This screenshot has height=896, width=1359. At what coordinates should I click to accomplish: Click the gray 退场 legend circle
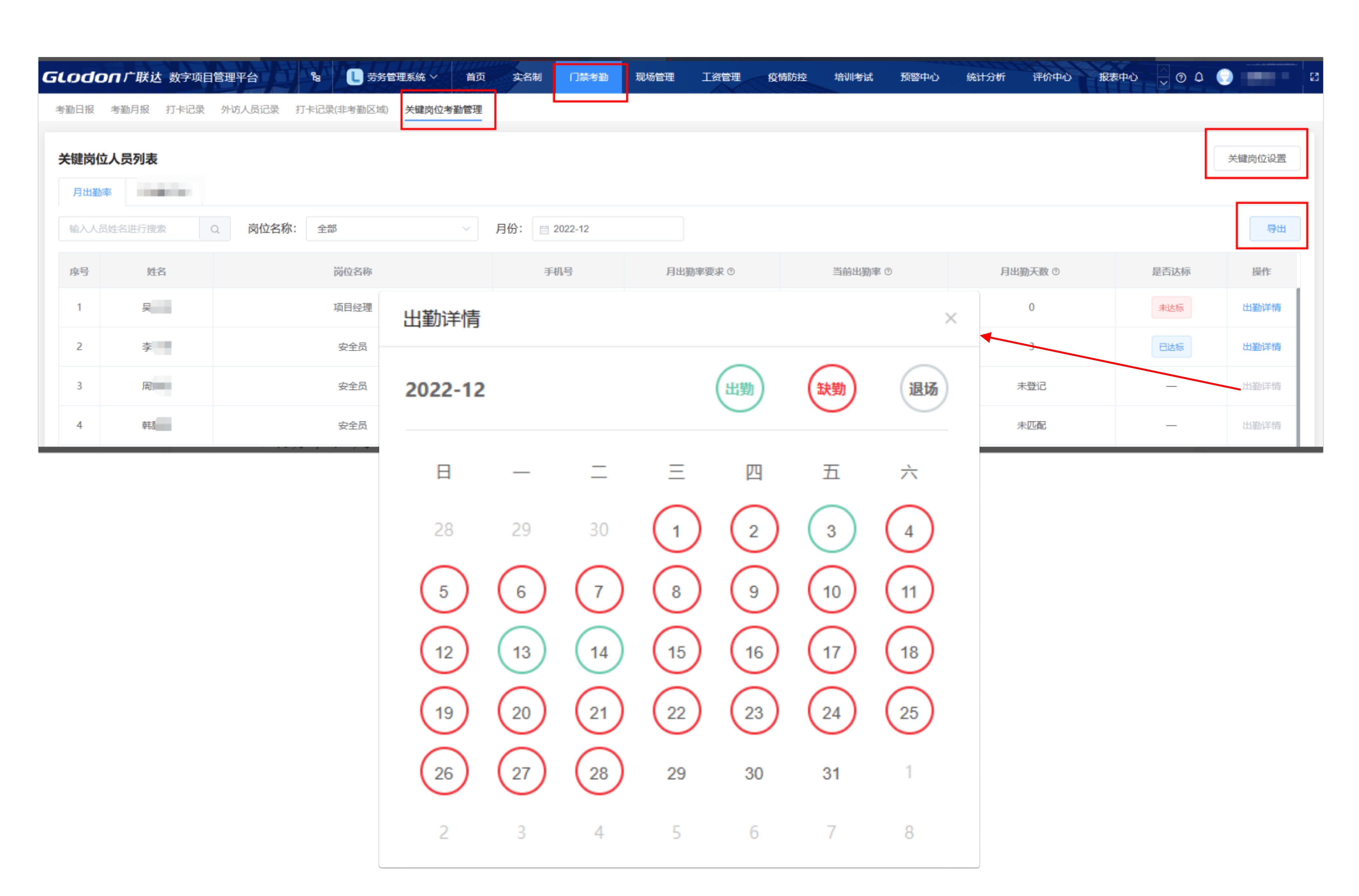923,389
